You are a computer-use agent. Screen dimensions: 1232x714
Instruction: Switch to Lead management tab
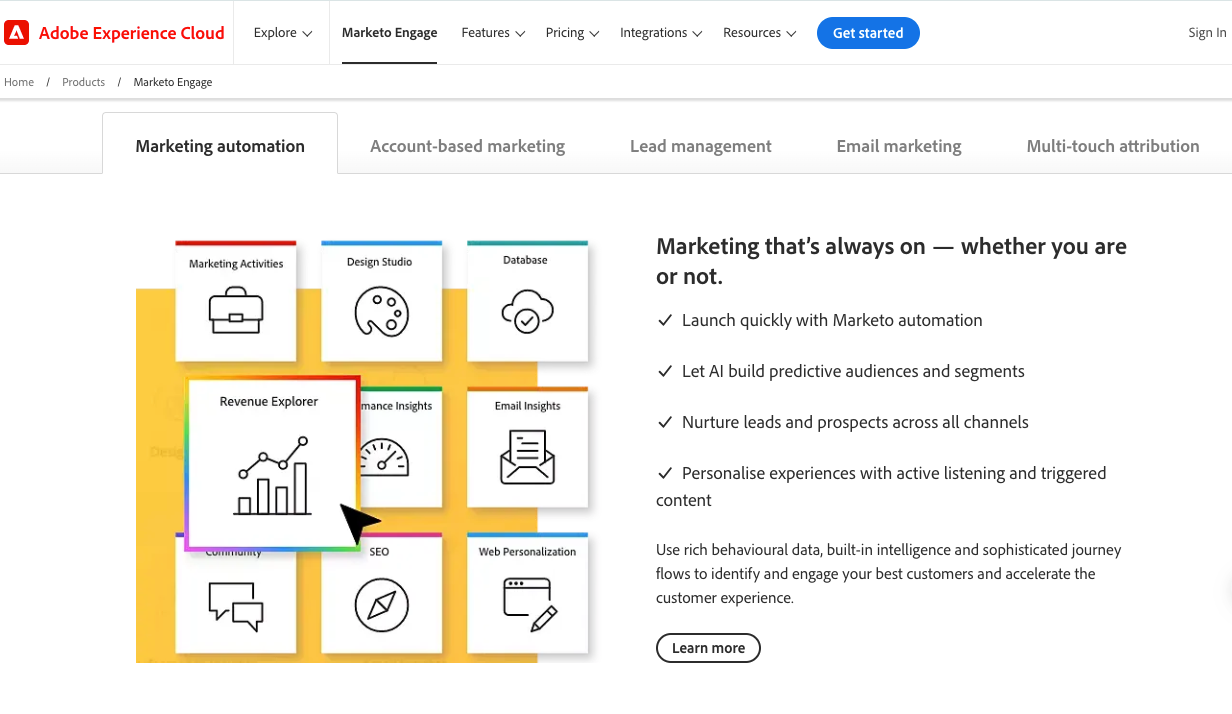[701, 146]
